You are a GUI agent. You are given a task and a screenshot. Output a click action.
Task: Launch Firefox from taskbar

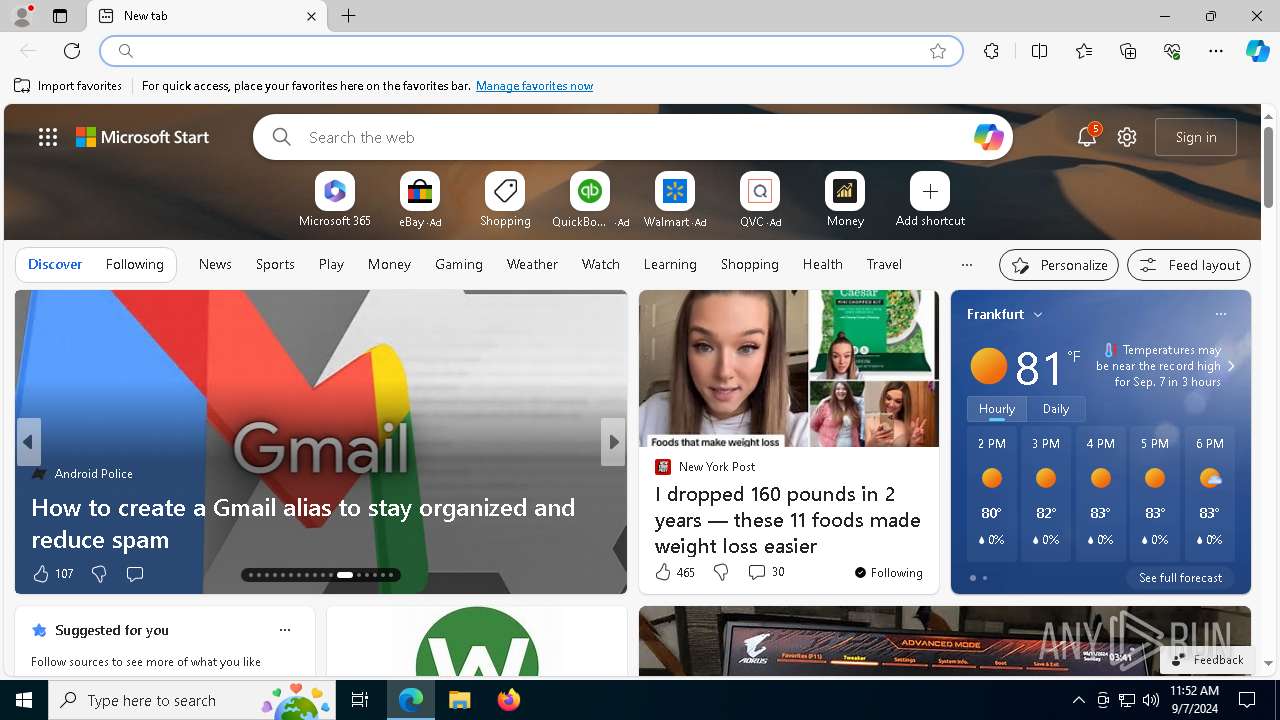(509, 700)
